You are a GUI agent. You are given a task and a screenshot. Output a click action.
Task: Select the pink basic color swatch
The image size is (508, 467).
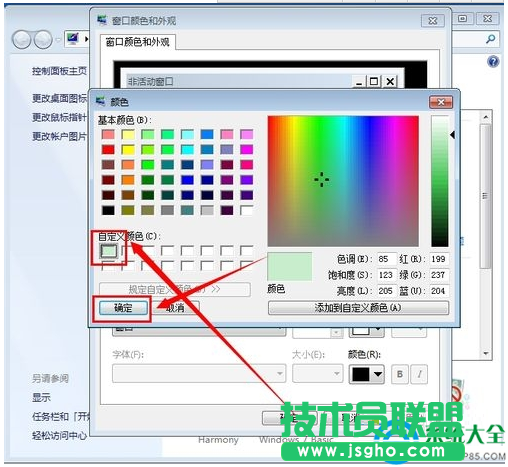click(x=227, y=134)
